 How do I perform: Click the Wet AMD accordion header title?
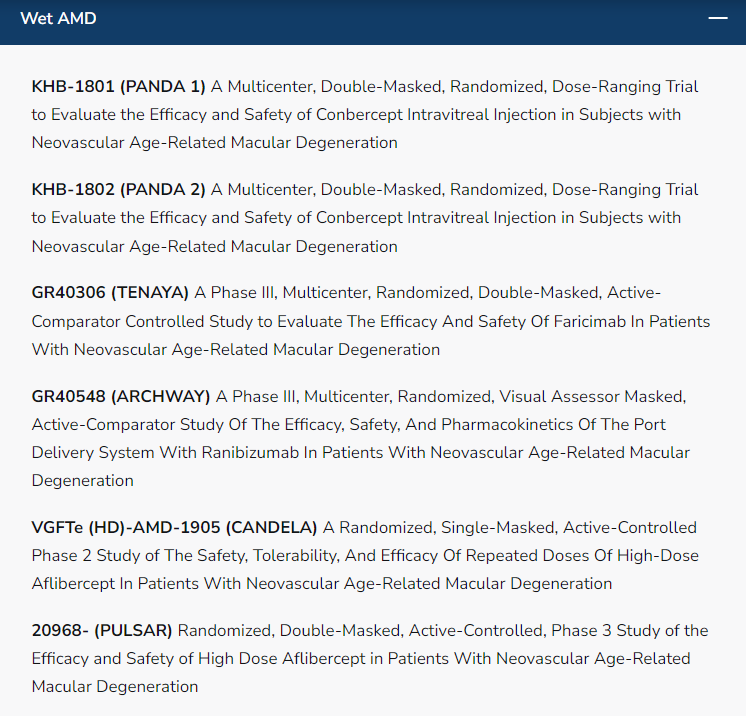(x=58, y=19)
